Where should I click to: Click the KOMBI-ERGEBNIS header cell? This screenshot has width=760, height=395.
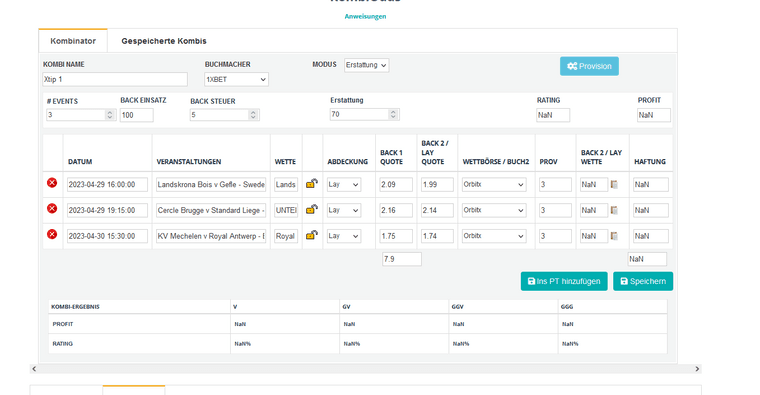pos(140,306)
